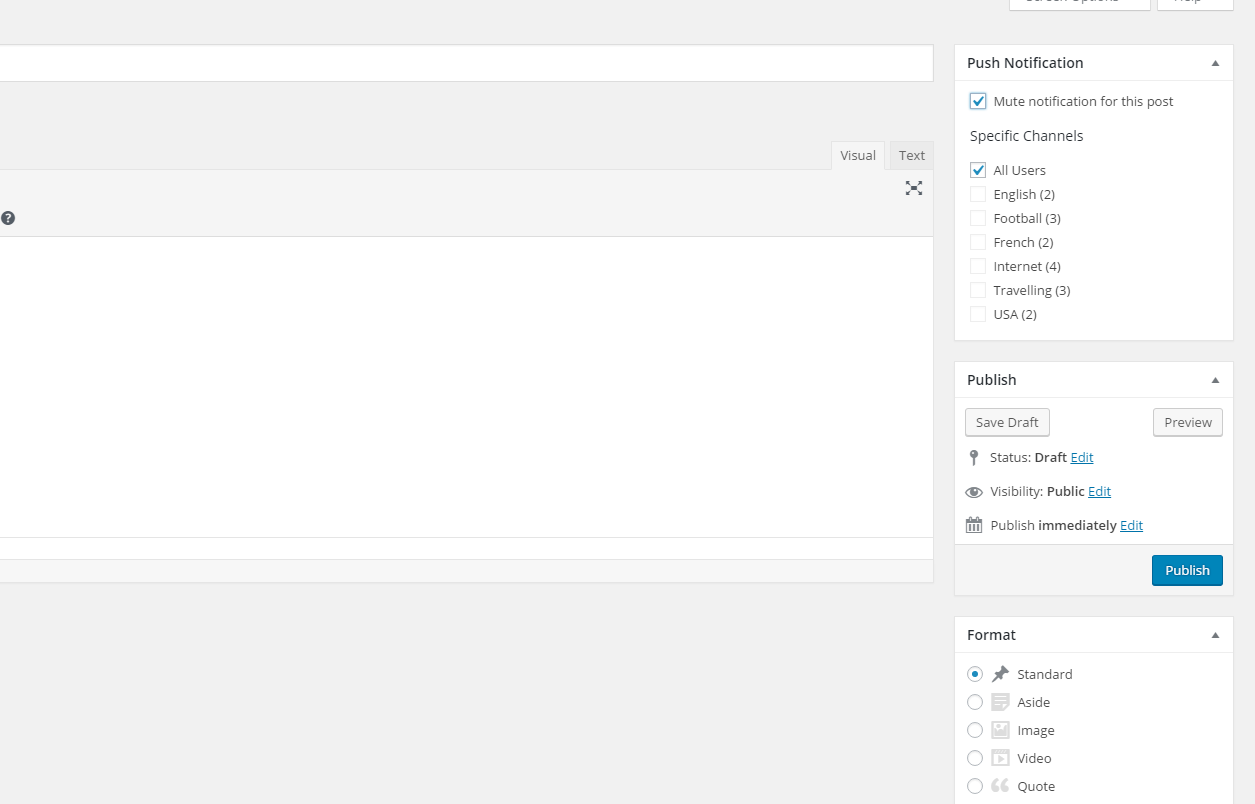The width and height of the screenshot is (1255, 804).
Task: Click the Image format icon
Action: pos(1000,730)
